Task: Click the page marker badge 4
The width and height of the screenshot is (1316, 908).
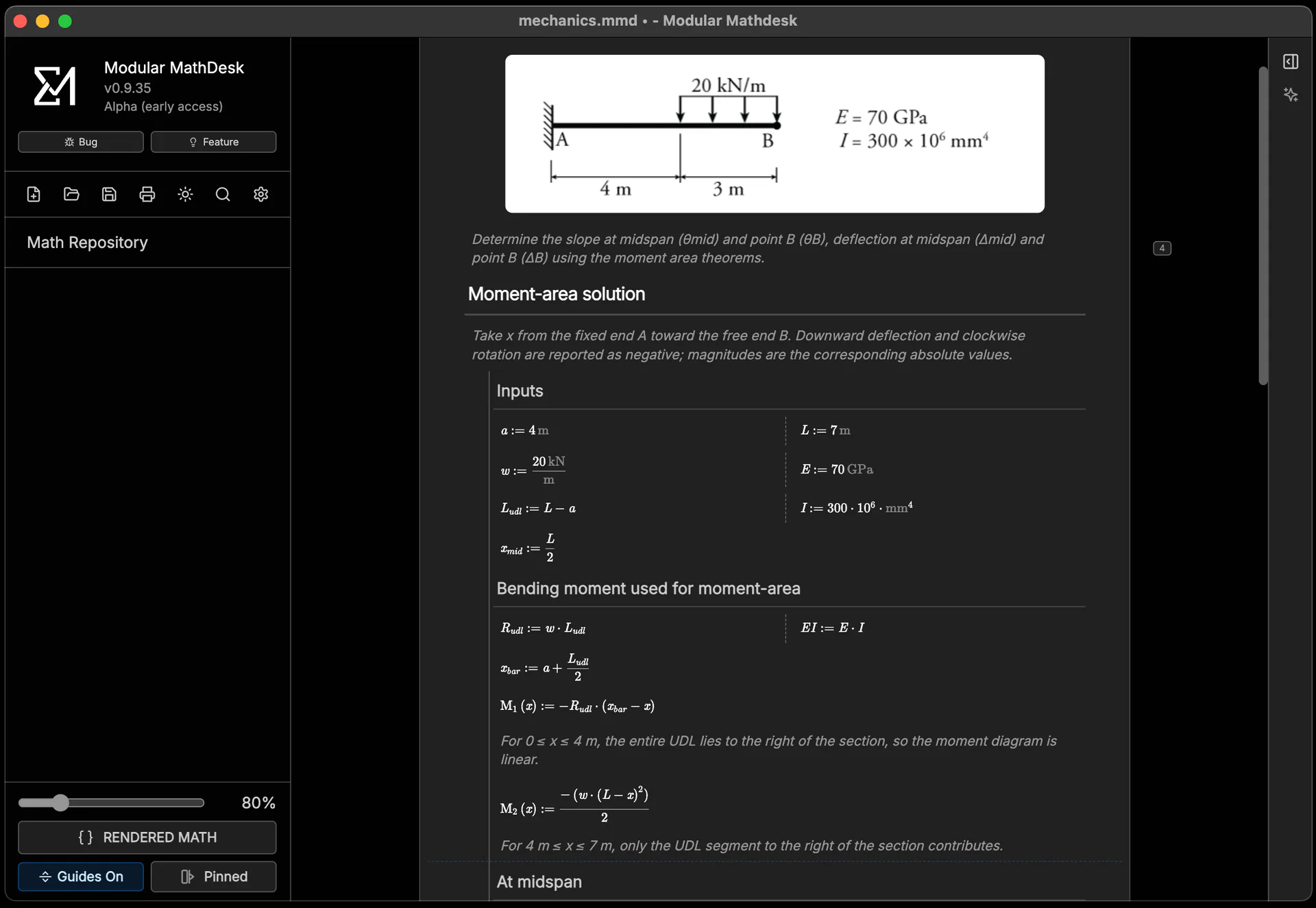Action: [x=1162, y=248]
